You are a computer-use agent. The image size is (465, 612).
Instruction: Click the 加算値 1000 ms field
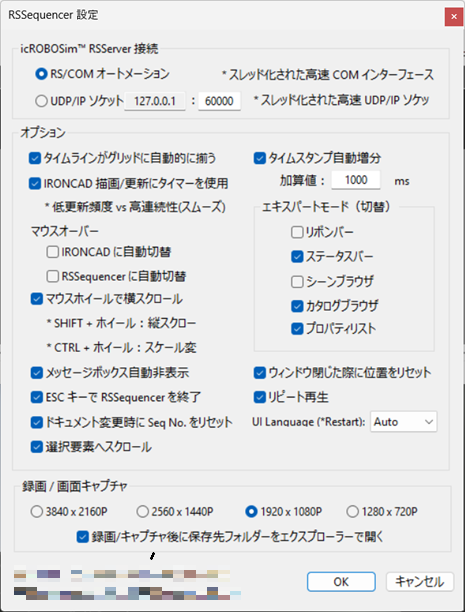tap(356, 180)
